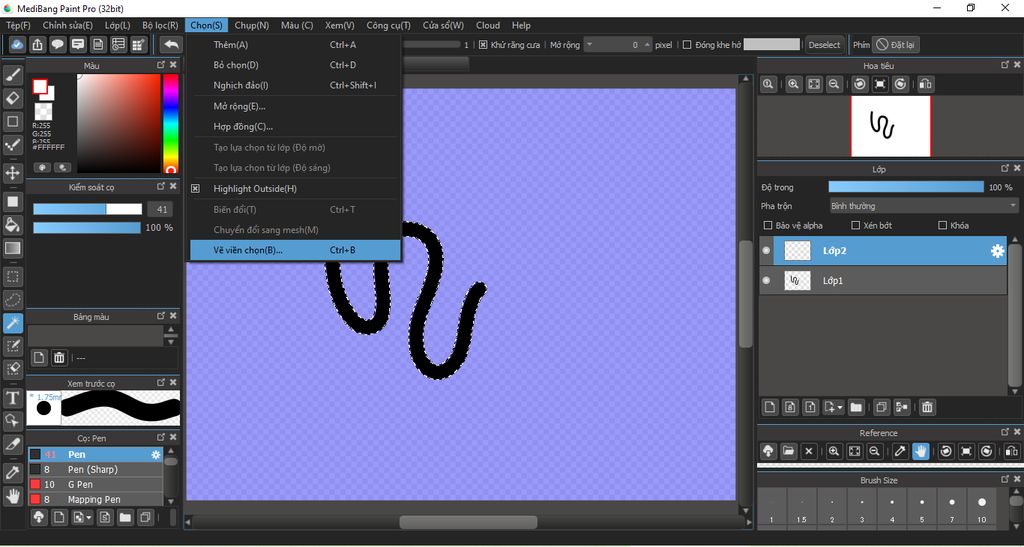Click hand icon in Reference panel
1024x547 pixels.
[921, 451]
